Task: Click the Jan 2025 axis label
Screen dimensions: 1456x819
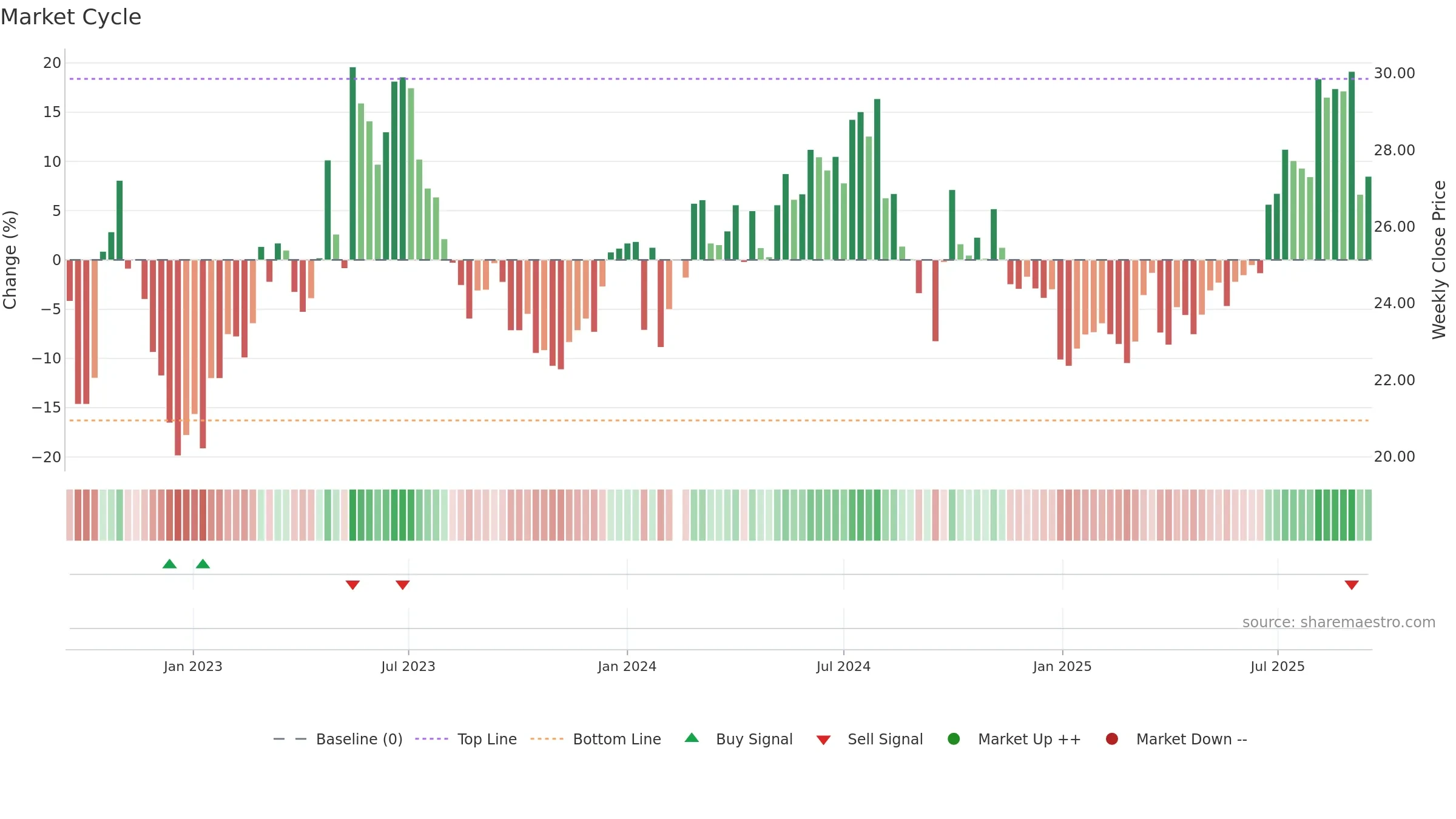Action: tap(1062, 666)
